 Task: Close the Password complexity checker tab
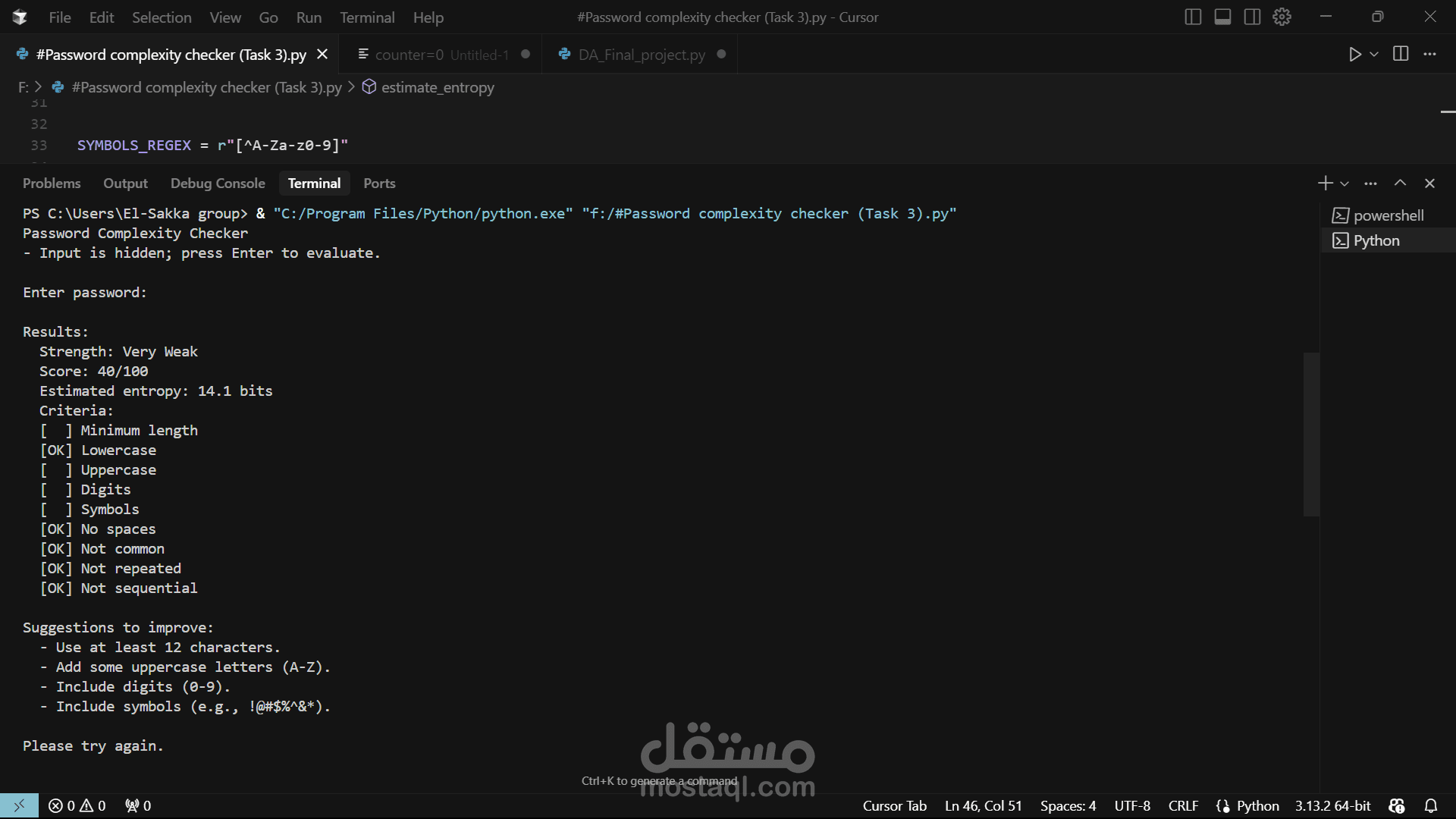coord(322,54)
